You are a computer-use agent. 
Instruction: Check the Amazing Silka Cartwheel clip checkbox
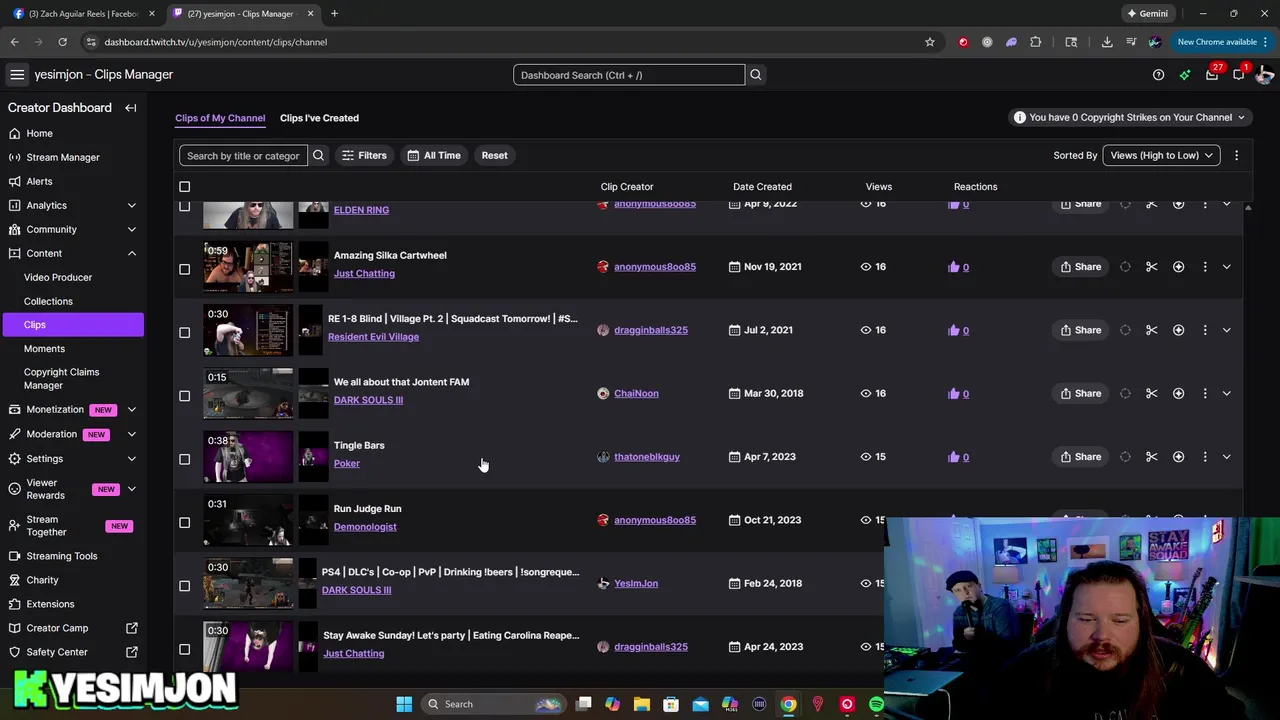tap(184, 269)
